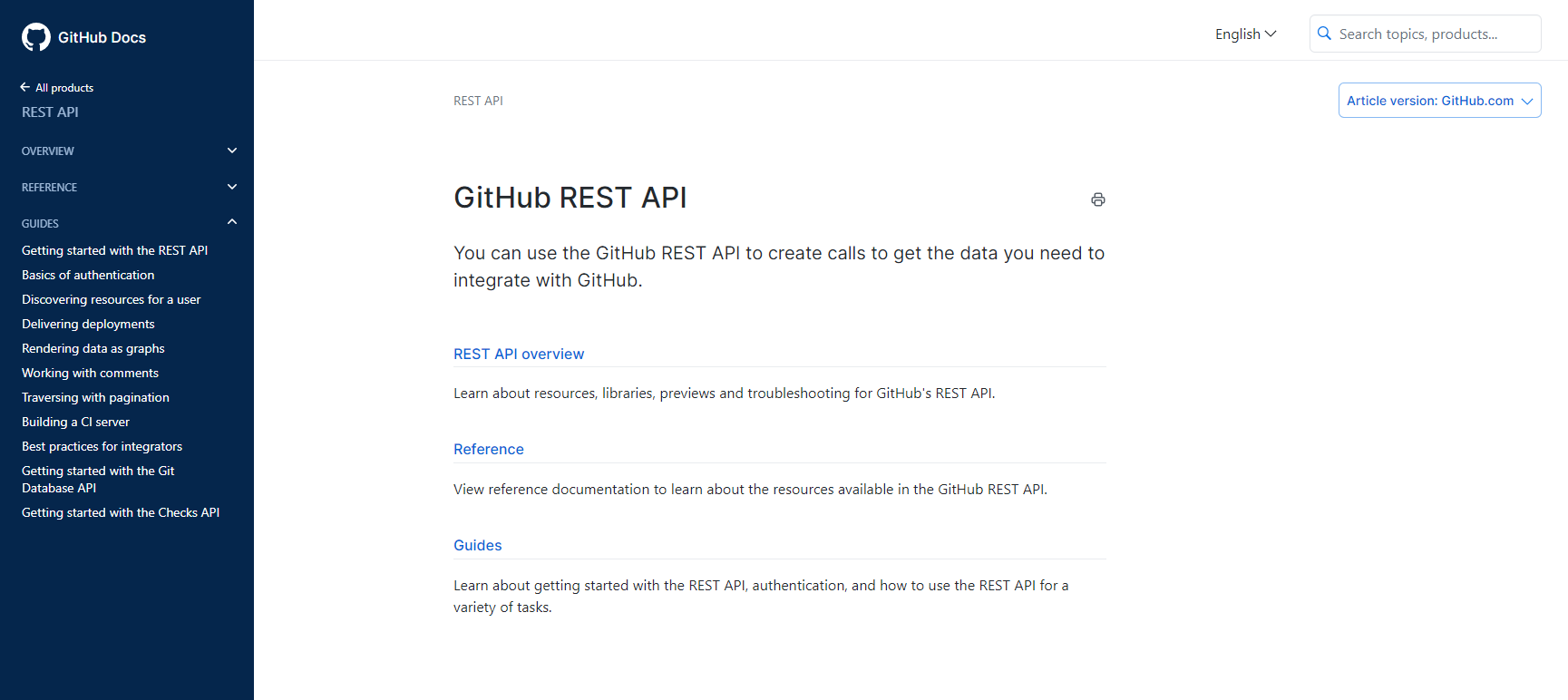Screen dimensions: 1568x700
Task: Open the English language dropdown
Action: point(1246,34)
